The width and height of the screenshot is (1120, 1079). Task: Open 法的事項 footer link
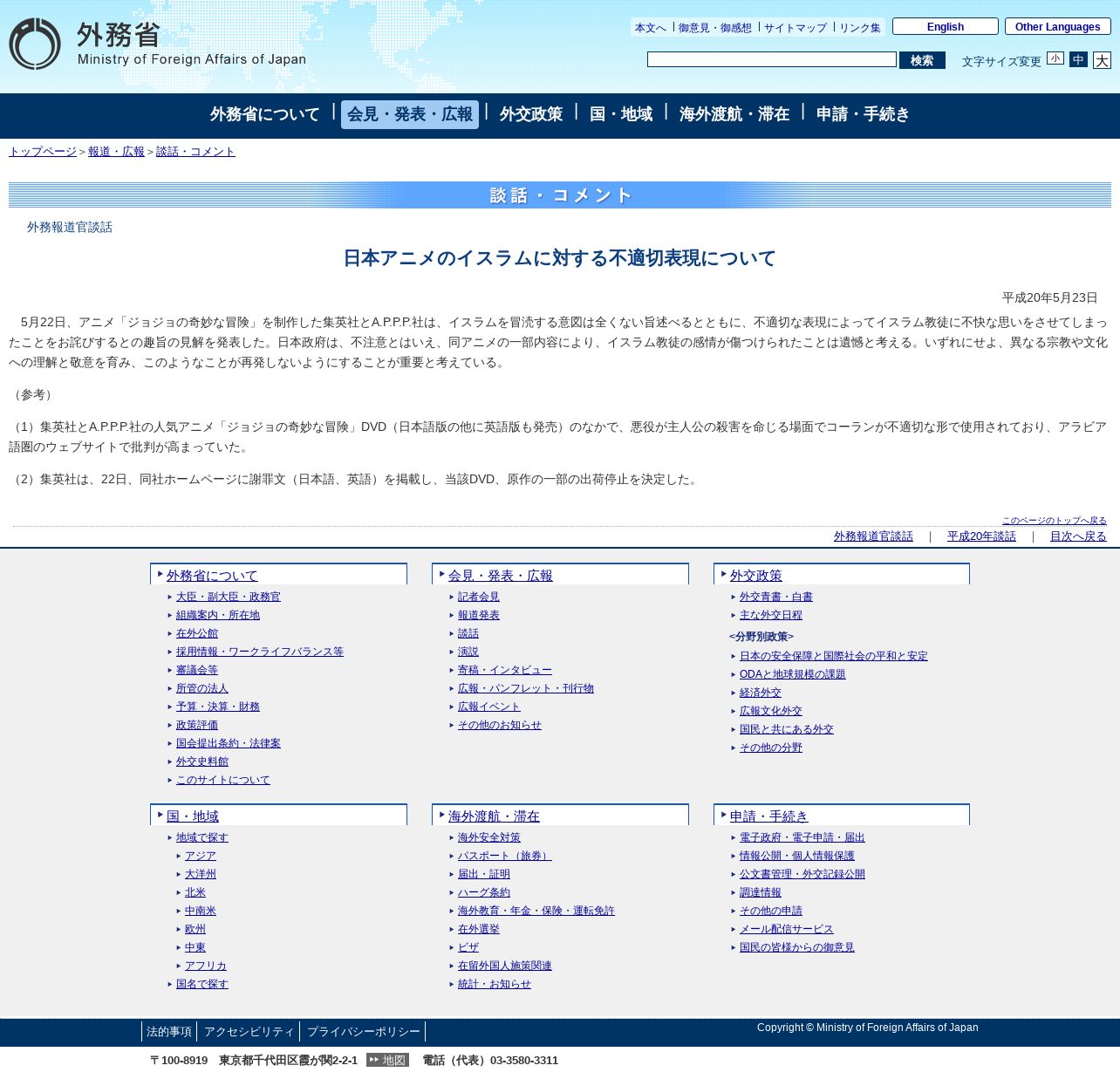point(169,1032)
